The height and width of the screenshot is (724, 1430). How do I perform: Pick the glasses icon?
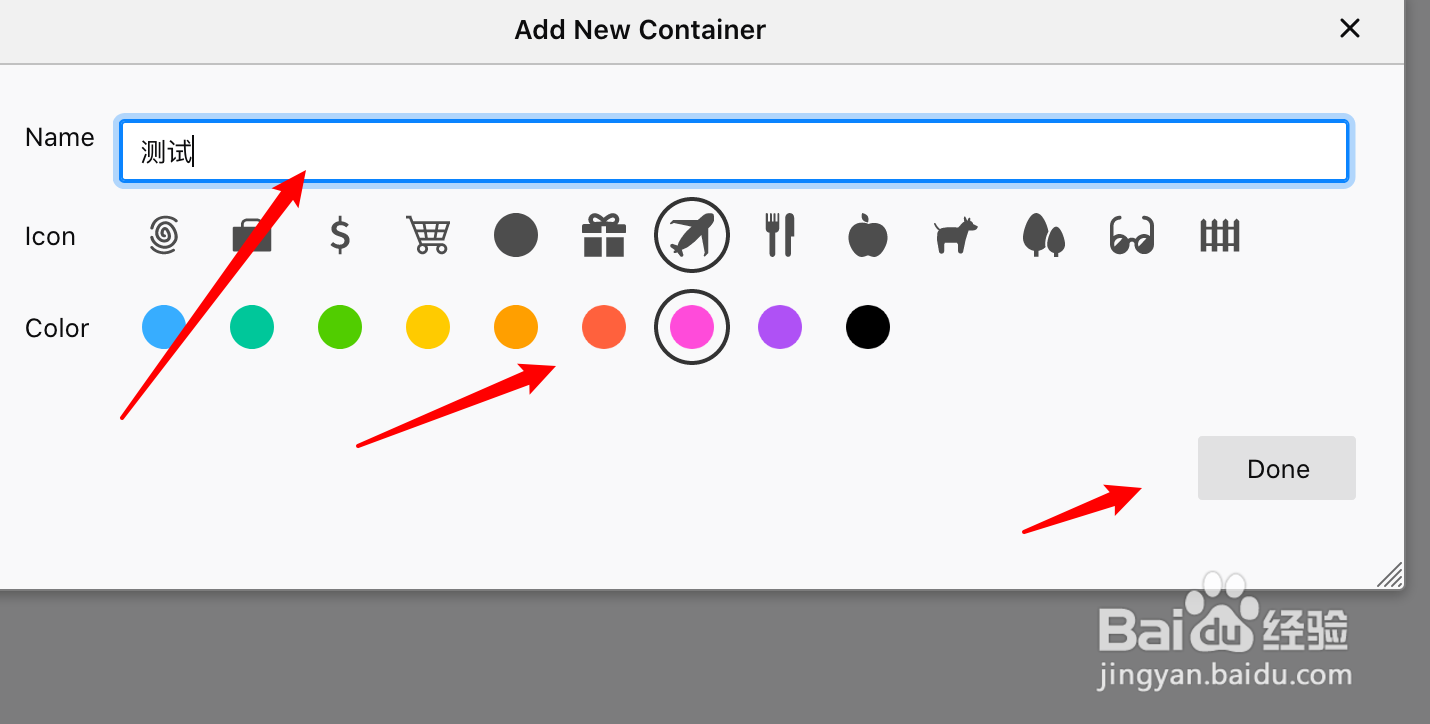pyautogui.click(x=1132, y=236)
